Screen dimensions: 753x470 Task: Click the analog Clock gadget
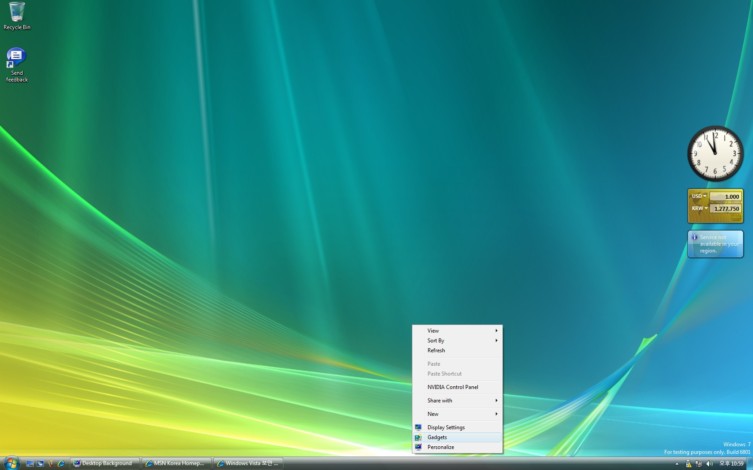tap(715, 154)
